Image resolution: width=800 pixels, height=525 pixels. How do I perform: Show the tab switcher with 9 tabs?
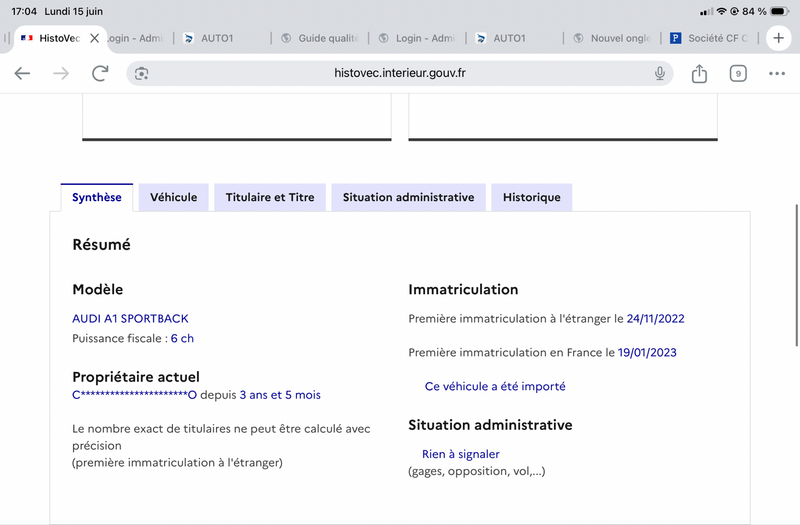738,73
